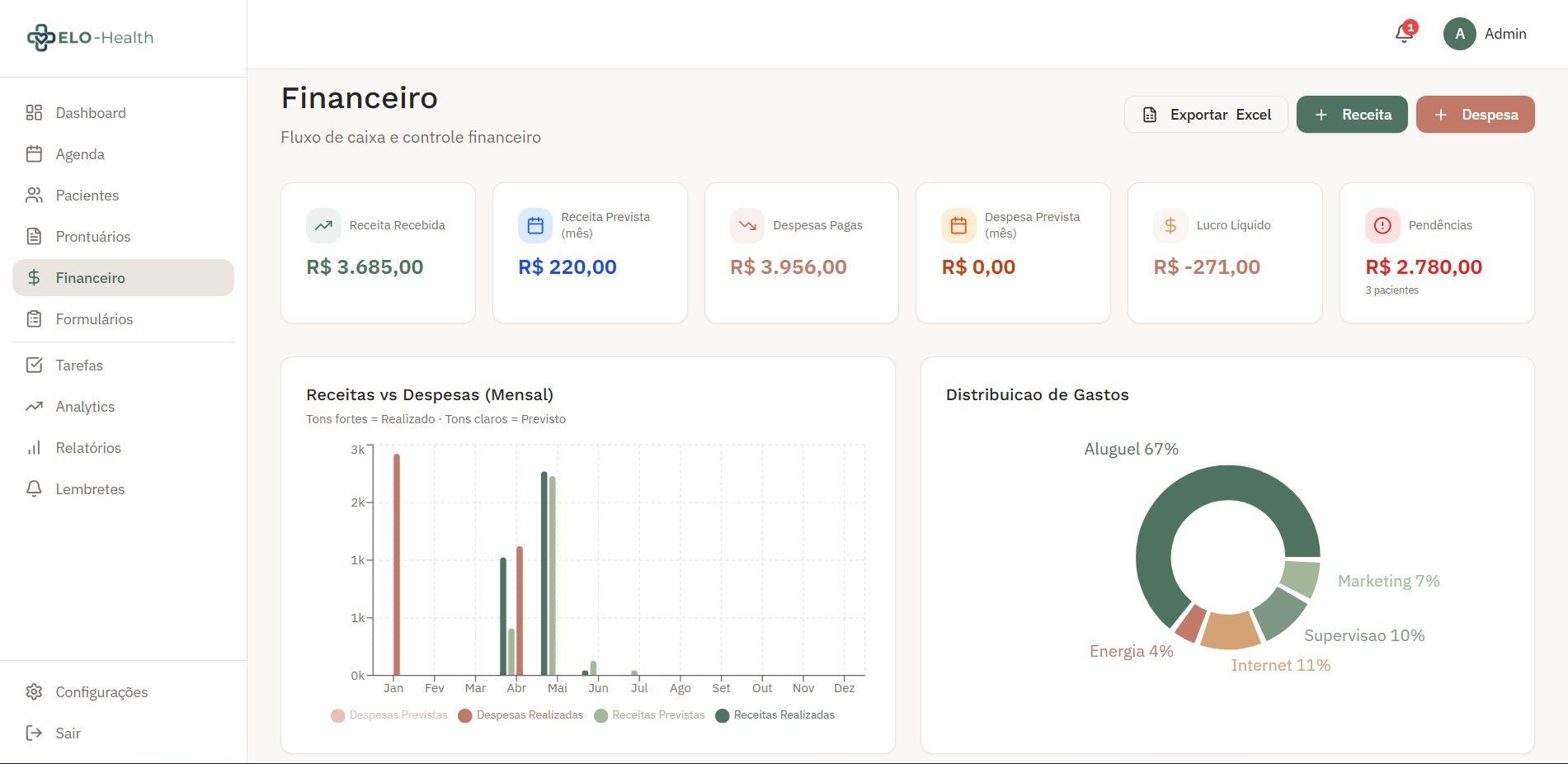The height and width of the screenshot is (764, 1568).
Task: Click the Pendências alert icon
Action: click(x=1382, y=225)
